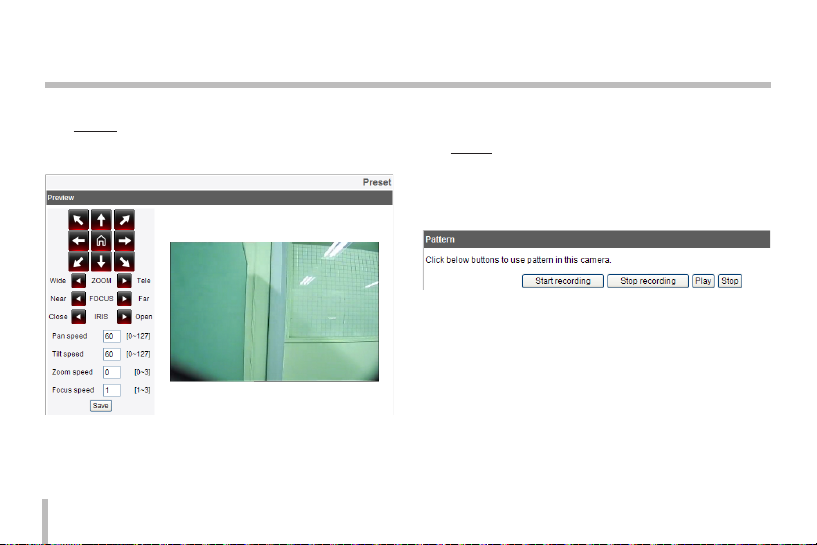
Task: Play the recorded pattern
Action: point(703,281)
